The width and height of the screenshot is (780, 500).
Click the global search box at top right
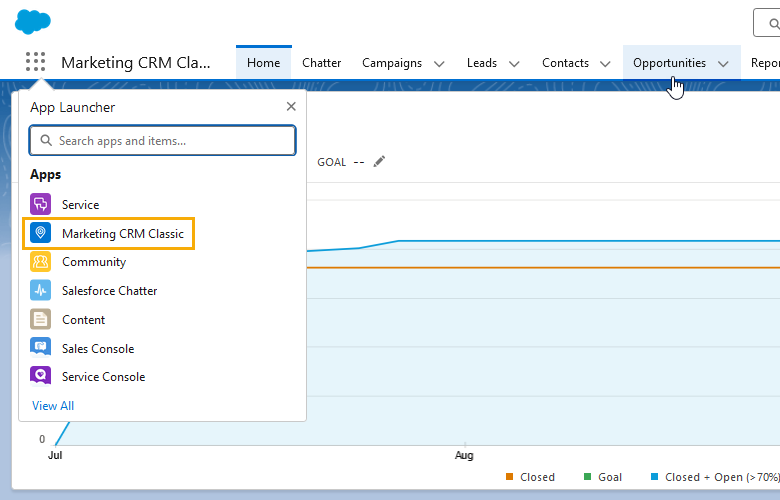click(x=767, y=23)
